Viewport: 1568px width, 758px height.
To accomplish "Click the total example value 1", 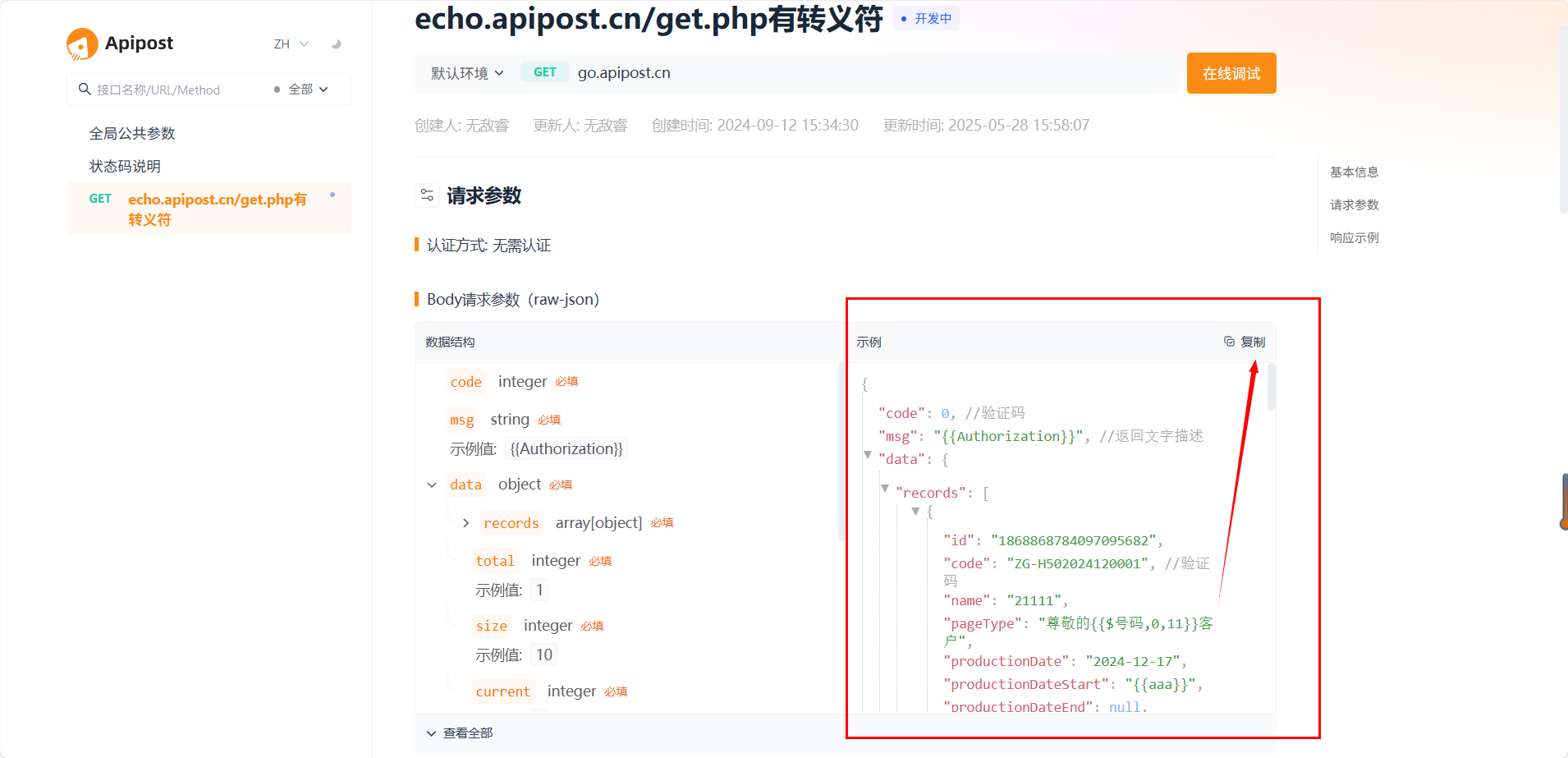I will tap(539, 590).
